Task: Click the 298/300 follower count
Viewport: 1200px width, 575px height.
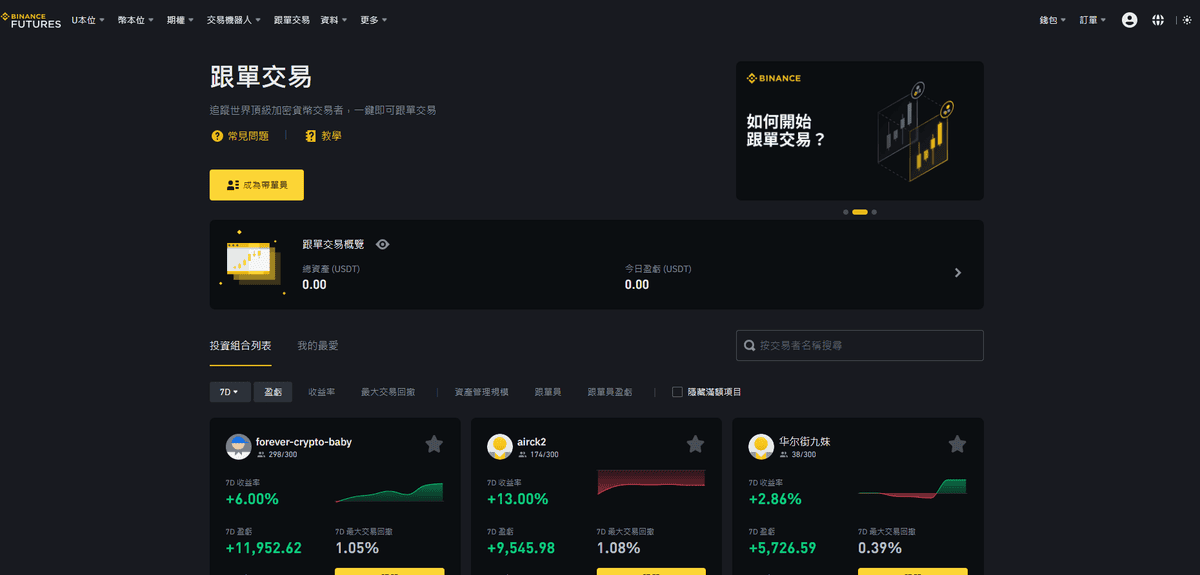Action: tap(282, 455)
